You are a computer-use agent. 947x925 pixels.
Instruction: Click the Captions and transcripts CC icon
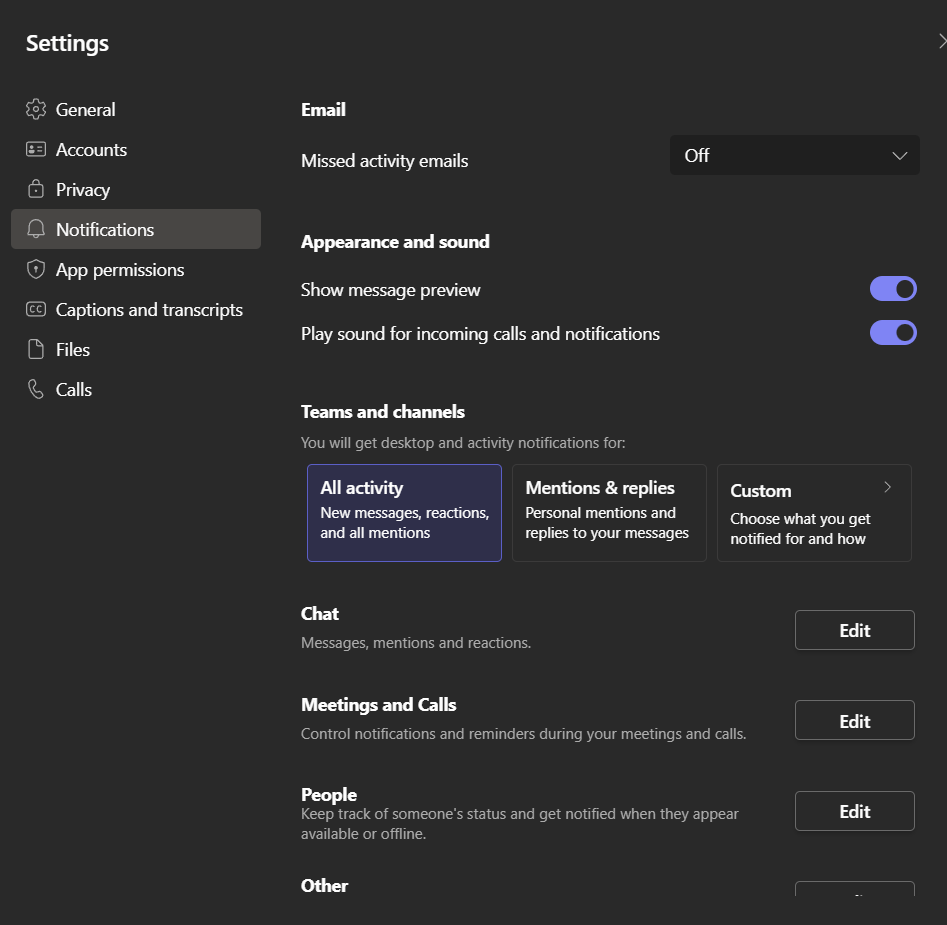click(x=36, y=309)
